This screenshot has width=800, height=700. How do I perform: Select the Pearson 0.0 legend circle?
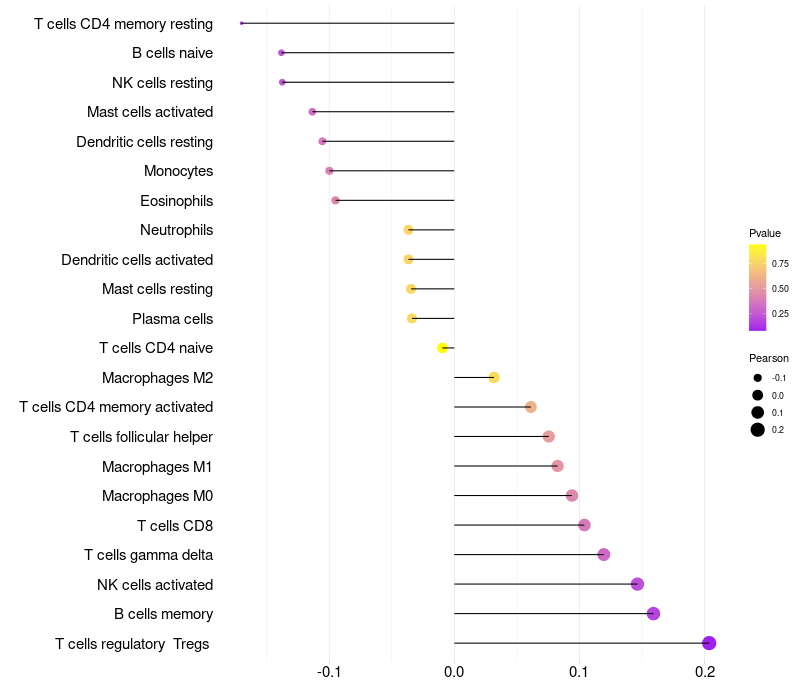[x=757, y=395]
